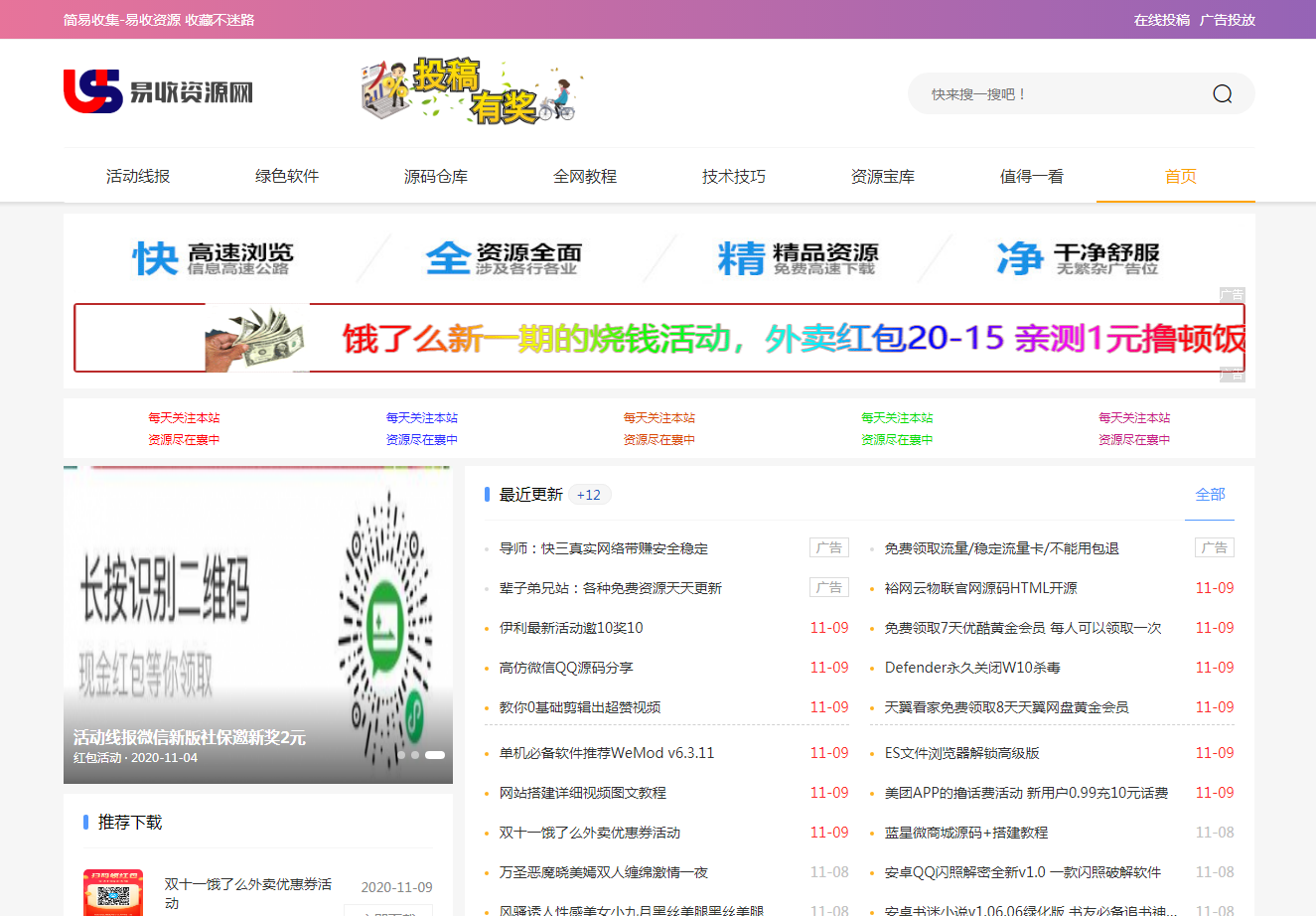Switch to the 绿色软件 navigation tab

(287, 176)
